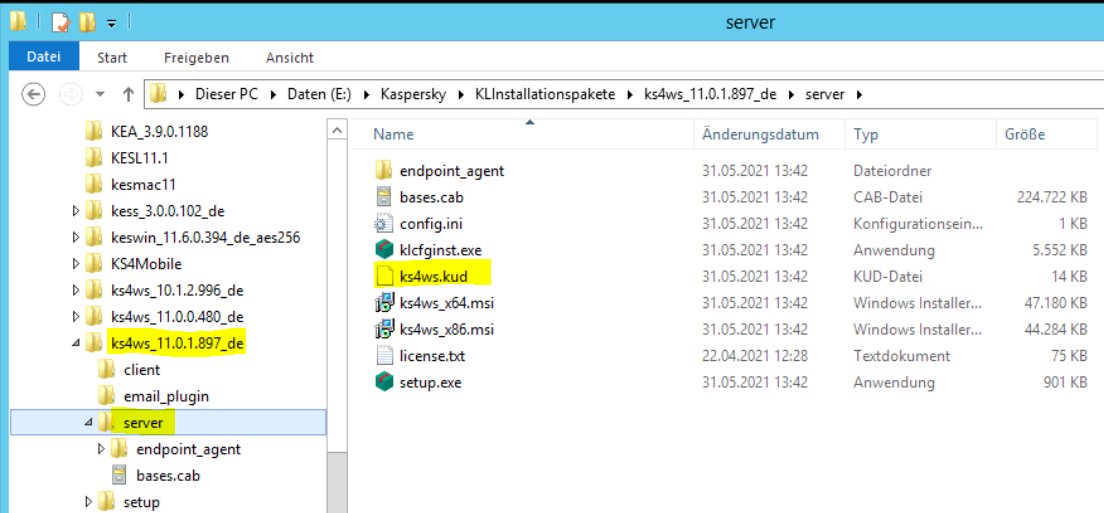Click the navigation pane scroll up arrow
This screenshot has width=1104, height=513.
(x=337, y=130)
